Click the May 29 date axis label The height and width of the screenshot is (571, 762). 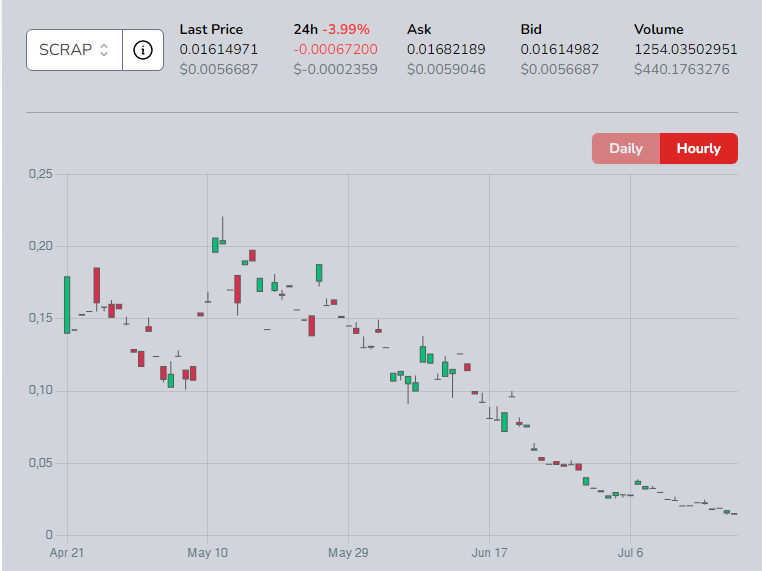click(348, 553)
